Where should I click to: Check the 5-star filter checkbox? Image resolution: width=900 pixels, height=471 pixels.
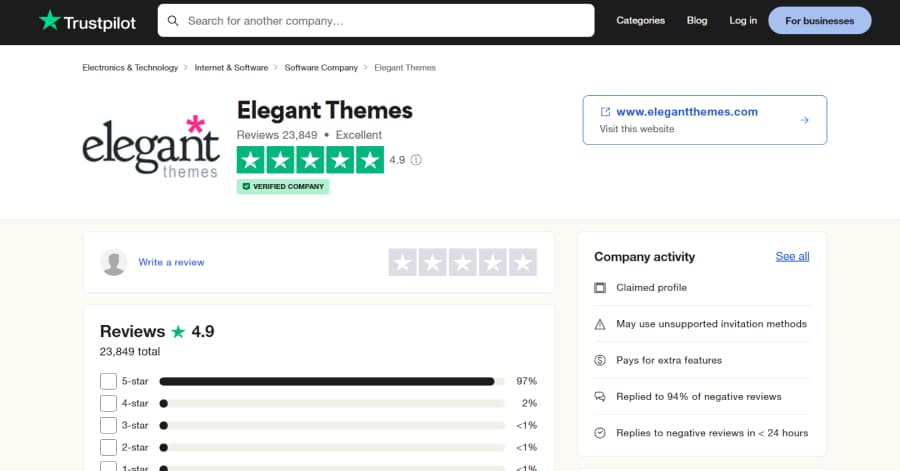[x=108, y=381]
